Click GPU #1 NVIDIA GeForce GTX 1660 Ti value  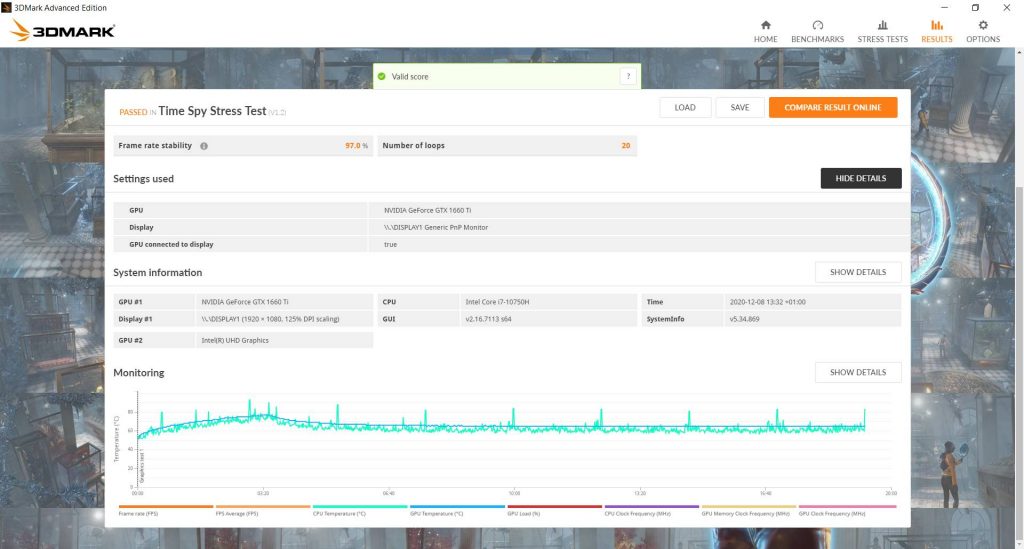[244, 302]
